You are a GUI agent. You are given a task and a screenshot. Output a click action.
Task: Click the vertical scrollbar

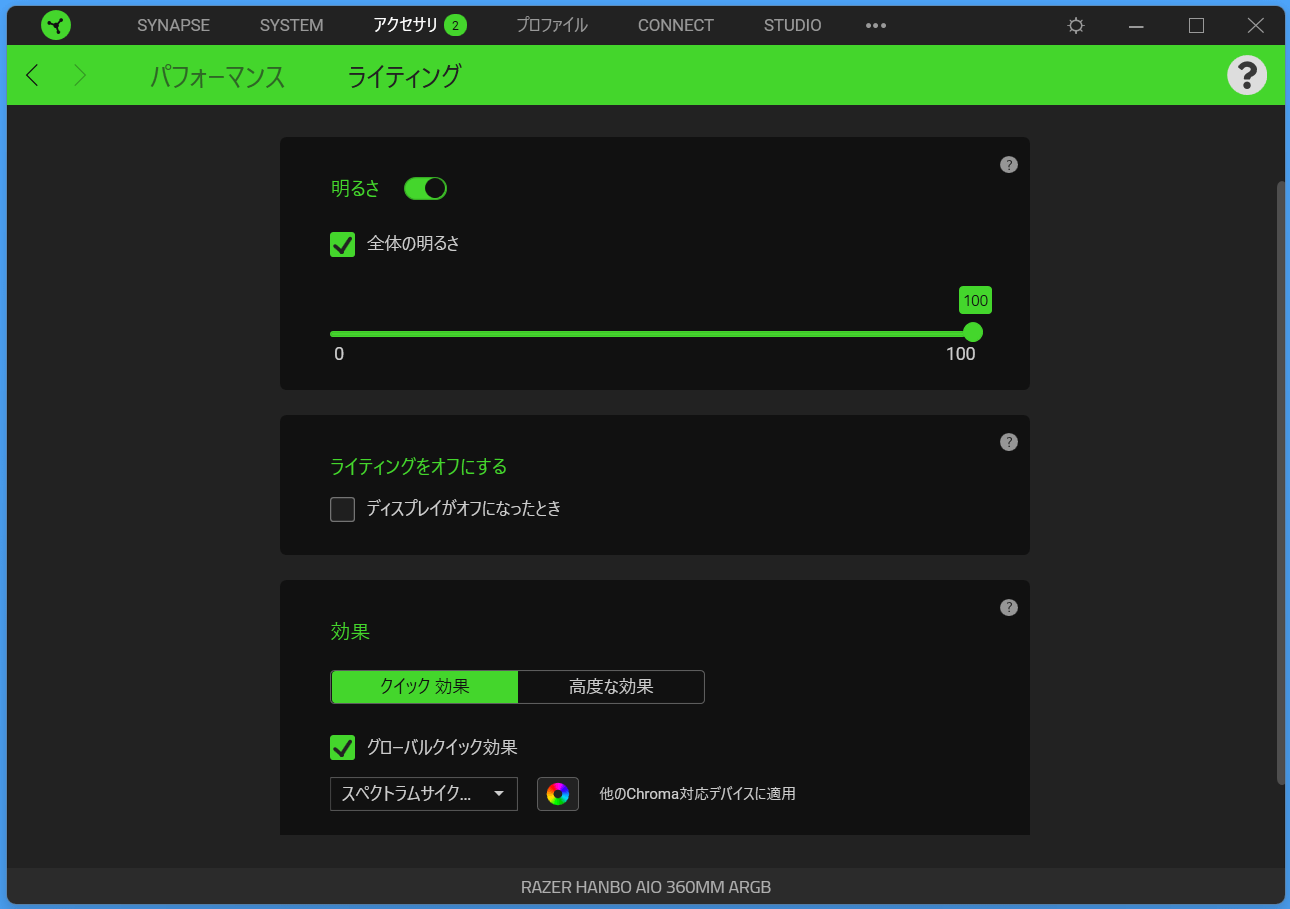coord(1280,482)
